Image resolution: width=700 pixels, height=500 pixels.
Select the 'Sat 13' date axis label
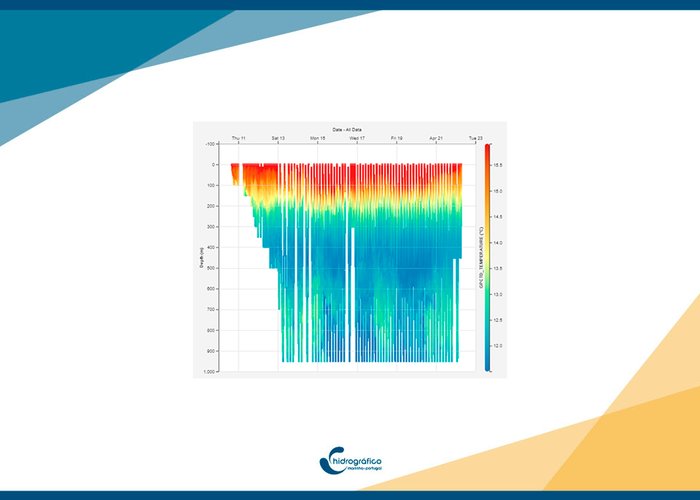(x=278, y=138)
